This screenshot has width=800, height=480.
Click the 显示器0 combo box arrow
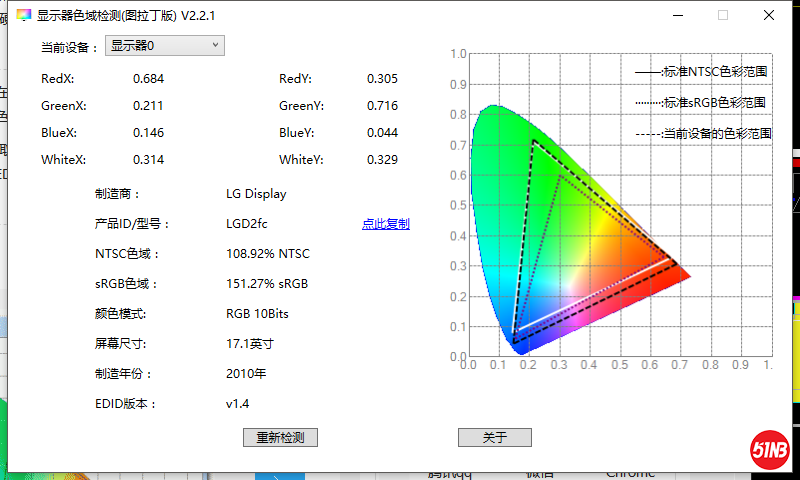pos(215,46)
